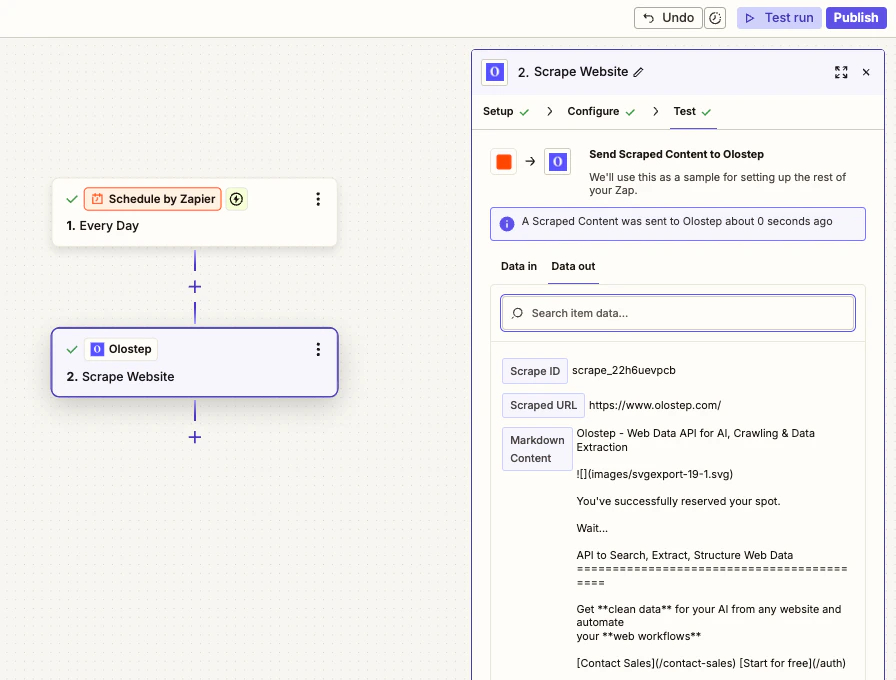
Task: Click the Olostep app icon in panel header
Action: click(494, 72)
